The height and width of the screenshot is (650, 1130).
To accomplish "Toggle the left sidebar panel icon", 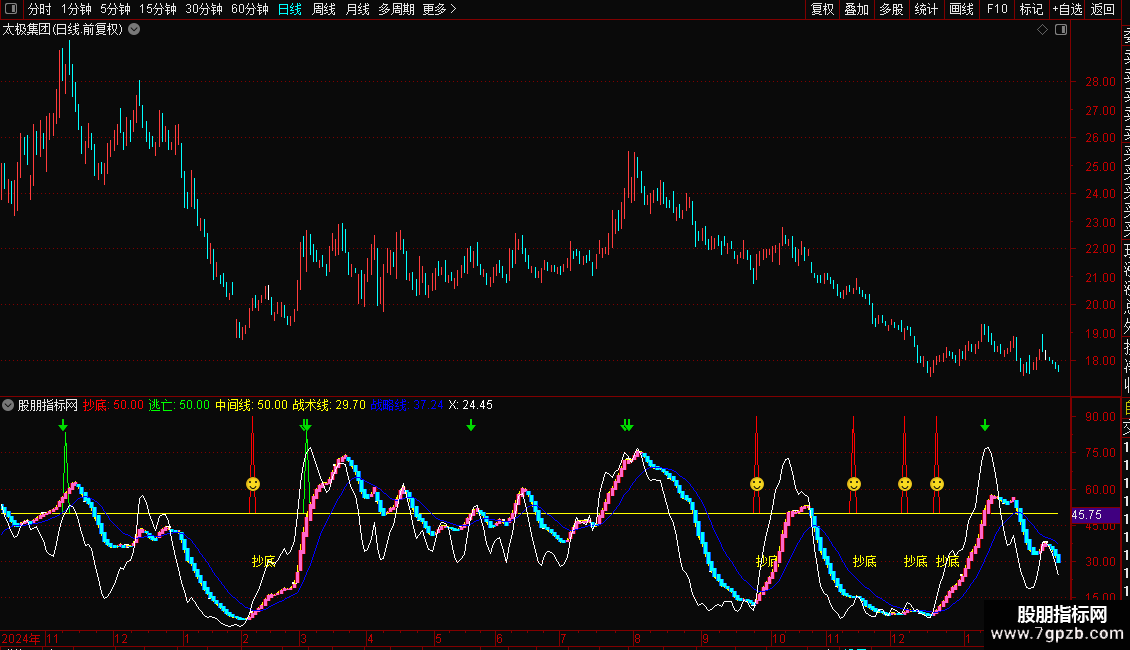I will pyautogui.click(x=12, y=9).
